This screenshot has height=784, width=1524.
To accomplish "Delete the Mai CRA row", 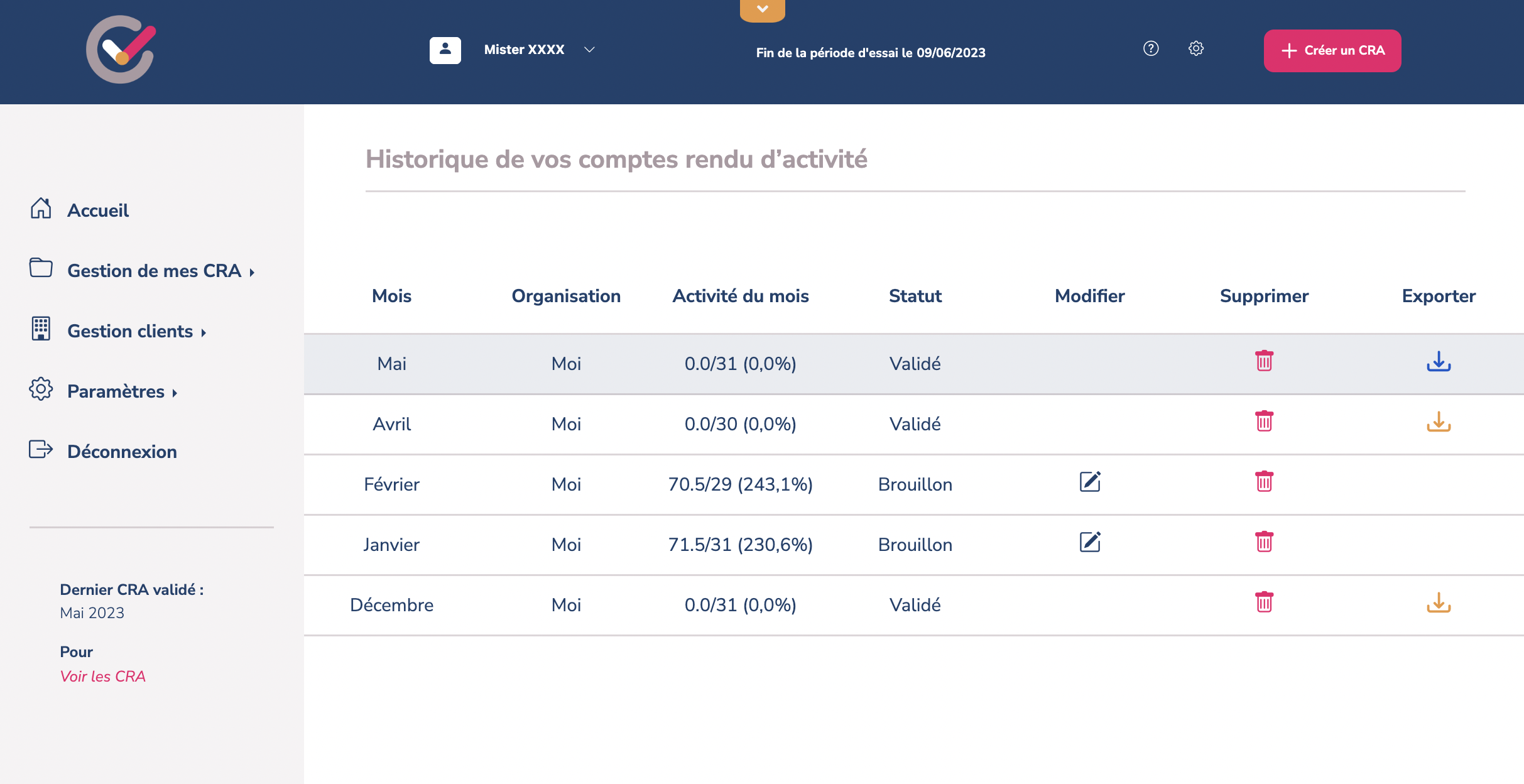I will (1264, 361).
